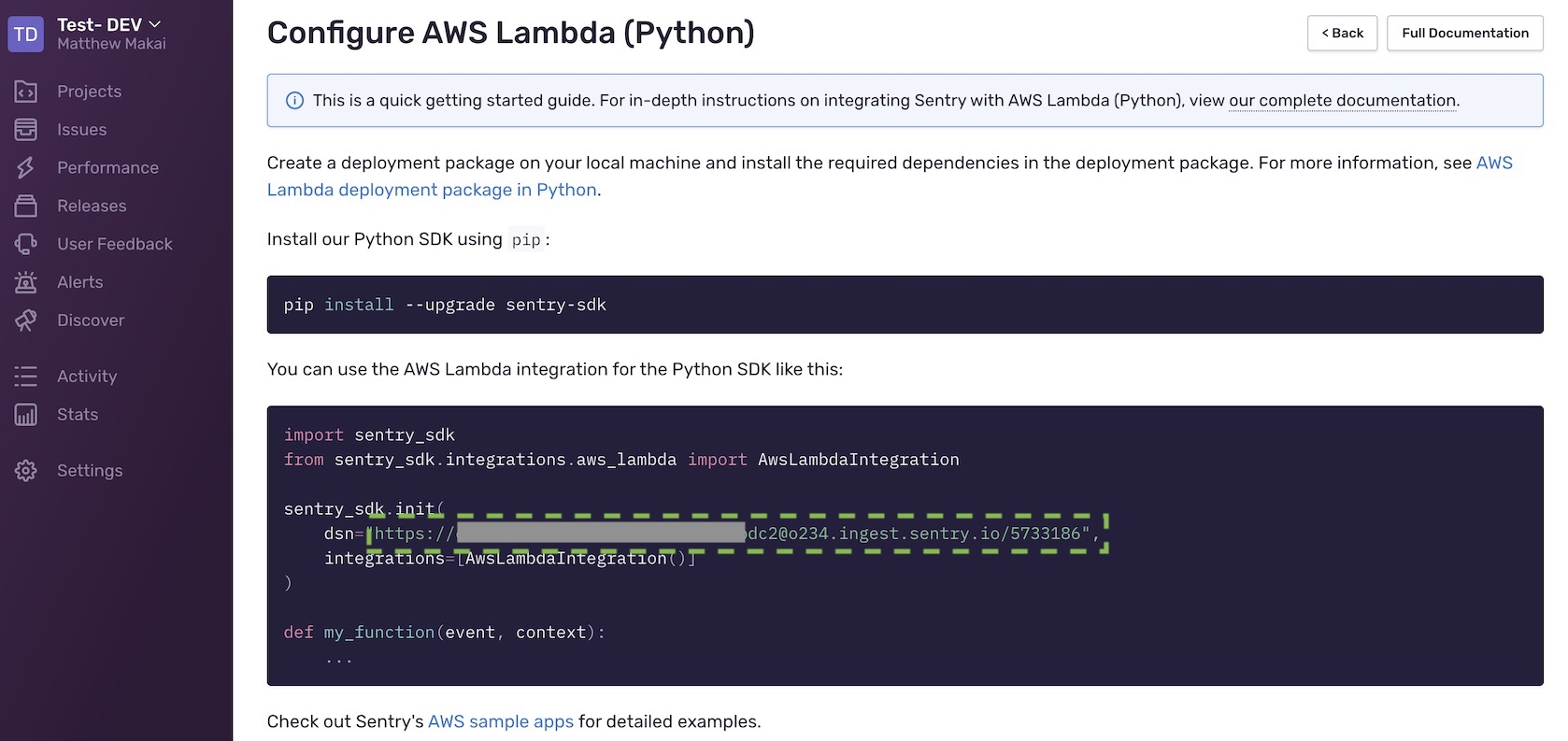Click the inline 'pip' code label
1568x741 pixels.
pyautogui.click(x=526, y=240)
